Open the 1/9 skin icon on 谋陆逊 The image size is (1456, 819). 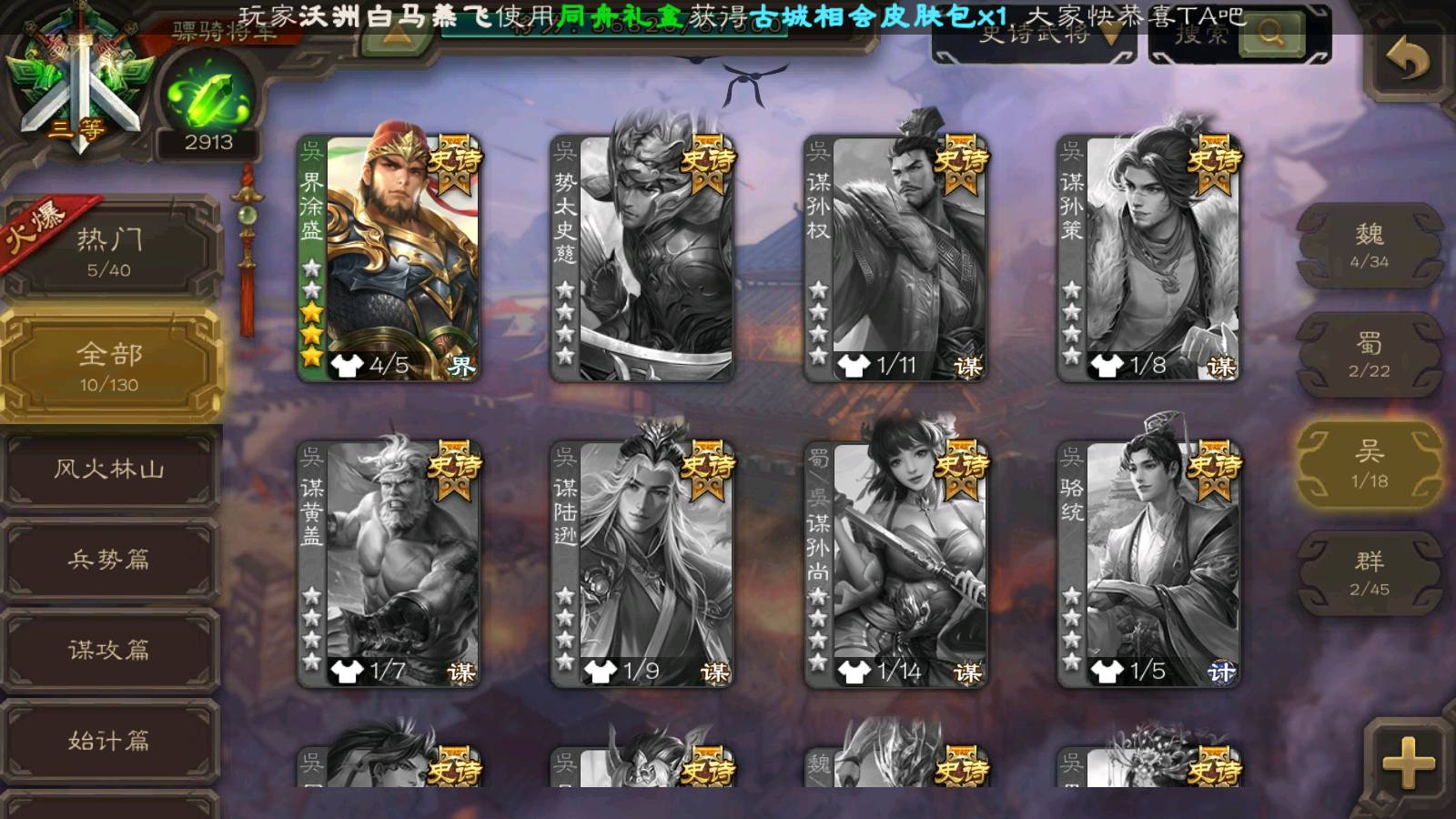click(x=600, y=671)
